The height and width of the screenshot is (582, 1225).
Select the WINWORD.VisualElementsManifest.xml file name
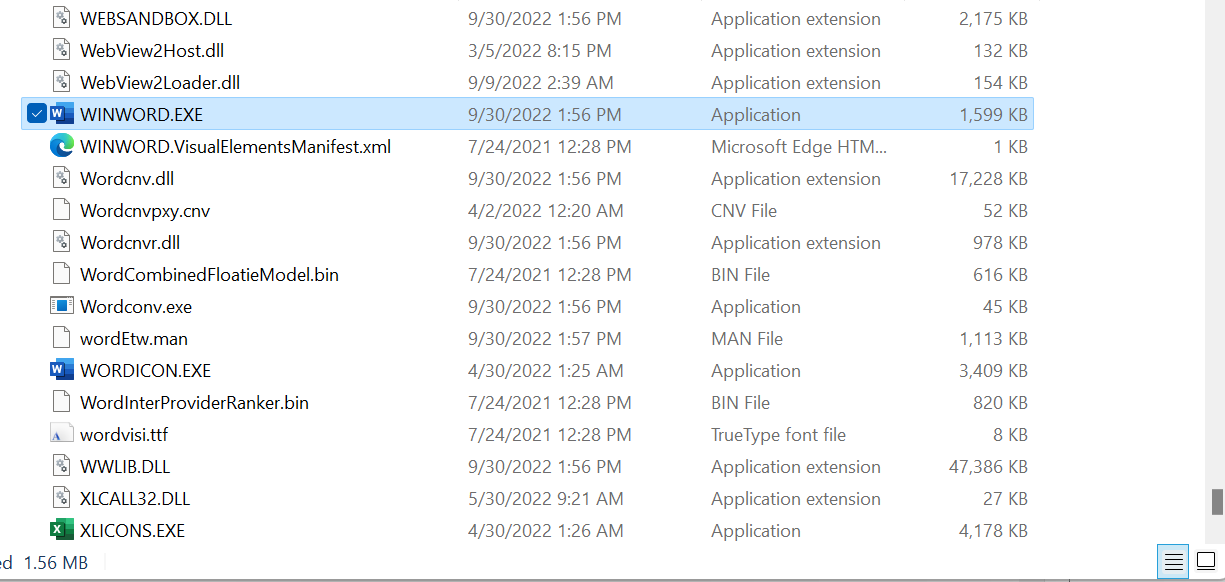pos(235,147)
